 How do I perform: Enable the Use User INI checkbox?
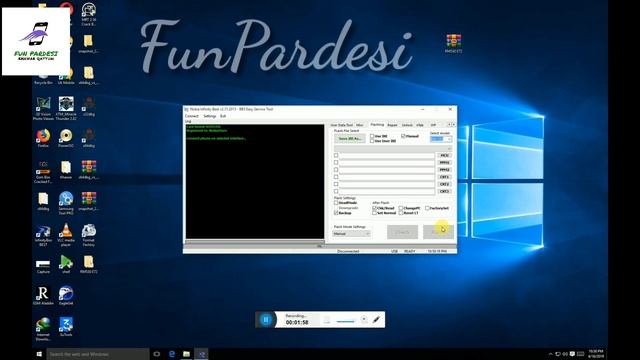(372, 141)
